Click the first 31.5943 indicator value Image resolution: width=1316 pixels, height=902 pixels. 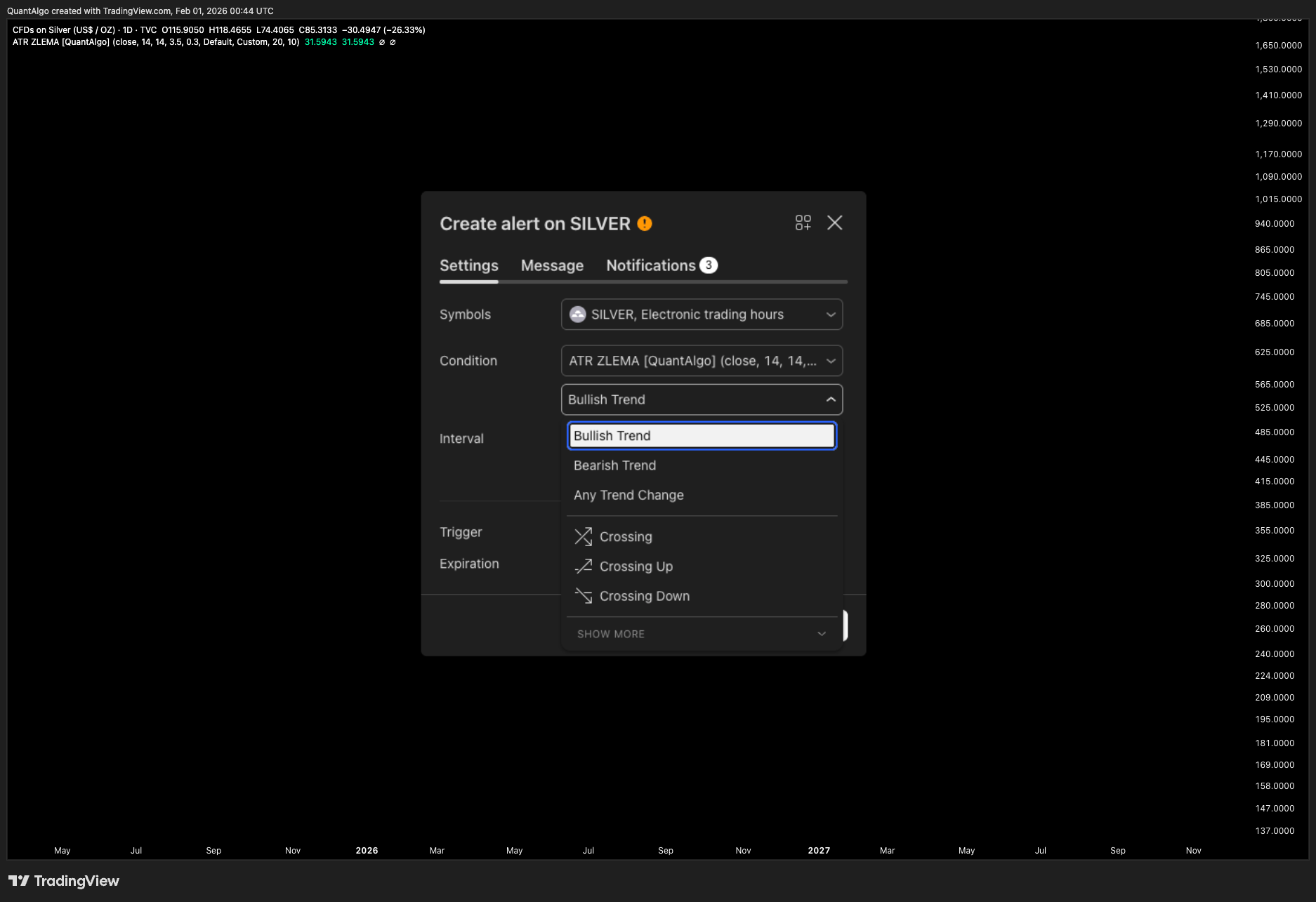point(321,42)
